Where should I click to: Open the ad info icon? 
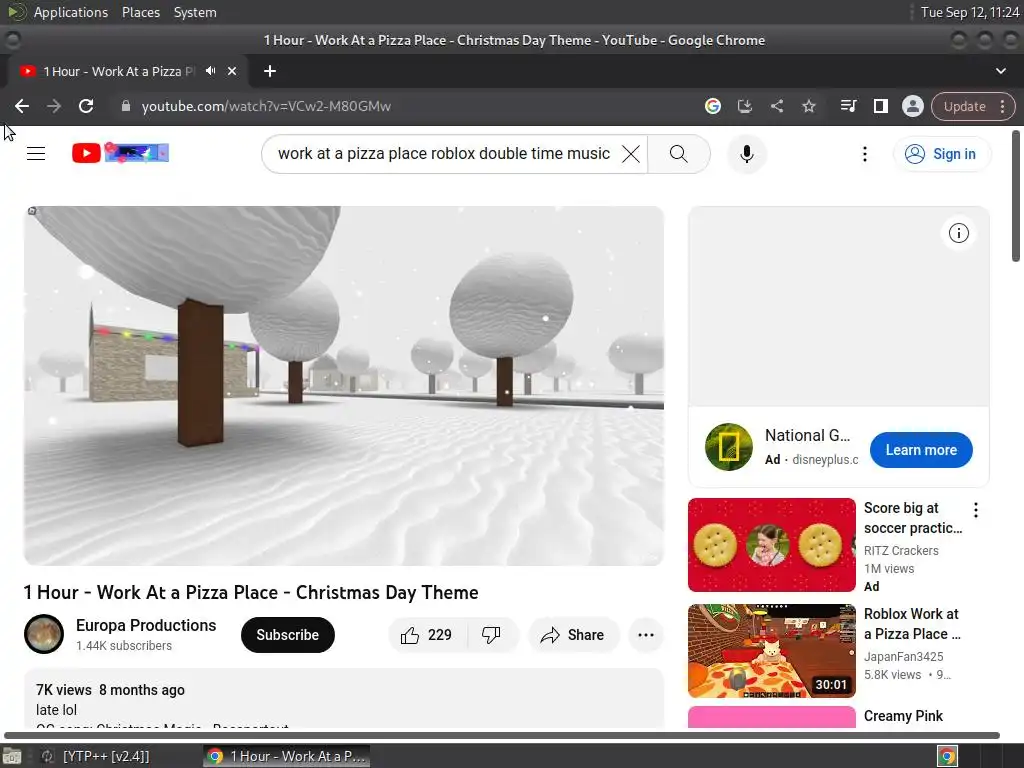click(958, 233)
